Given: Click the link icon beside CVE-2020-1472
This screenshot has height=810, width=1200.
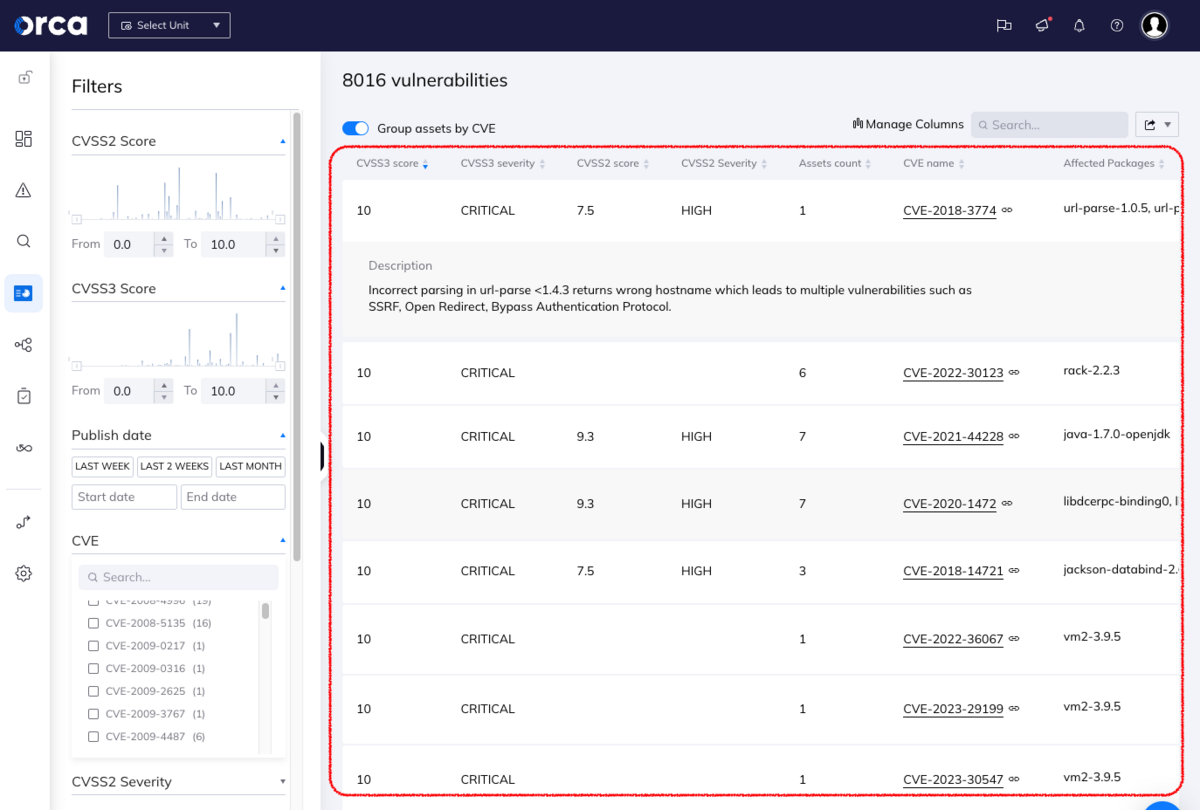Looking at the screenshot, I should [x=1007, y=503].
